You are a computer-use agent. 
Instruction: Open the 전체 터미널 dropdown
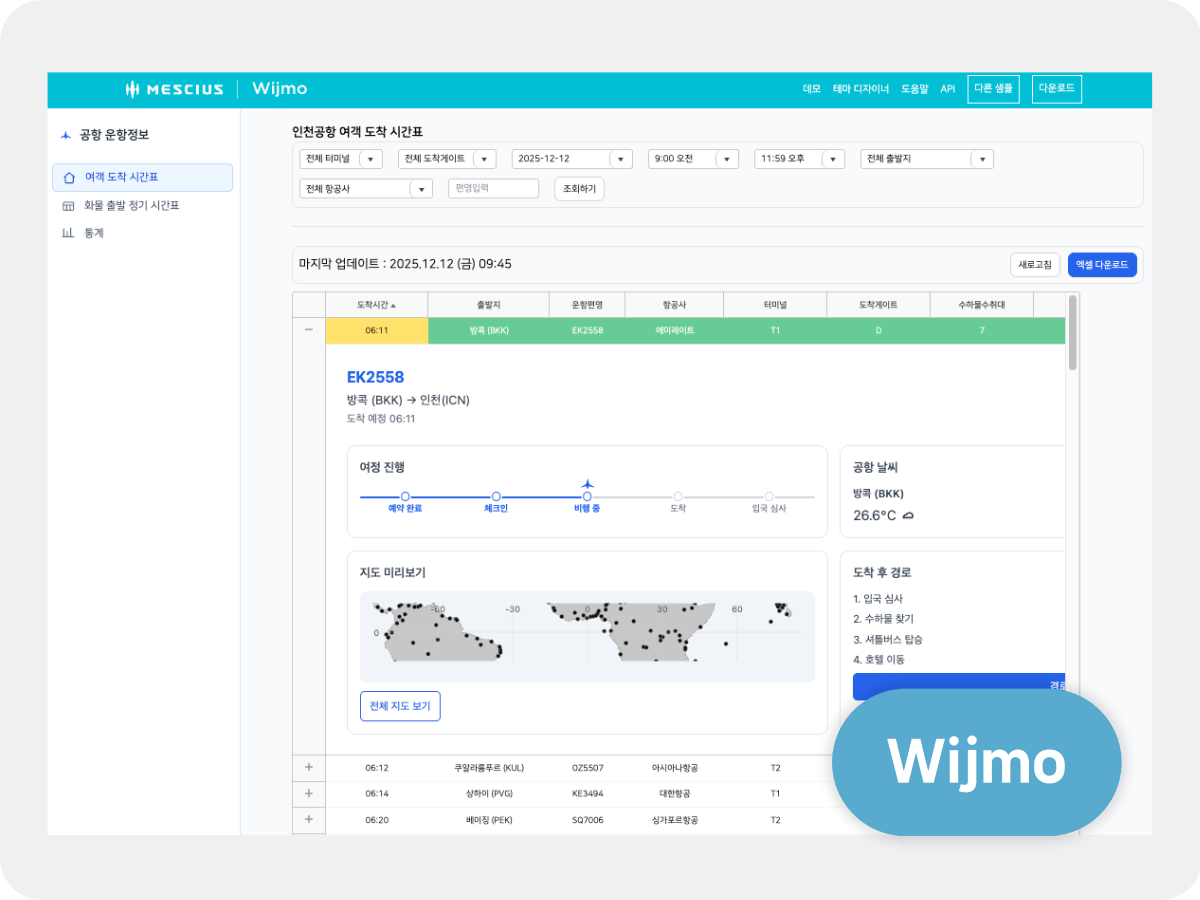pyautogui.click(x=371, y=159)
